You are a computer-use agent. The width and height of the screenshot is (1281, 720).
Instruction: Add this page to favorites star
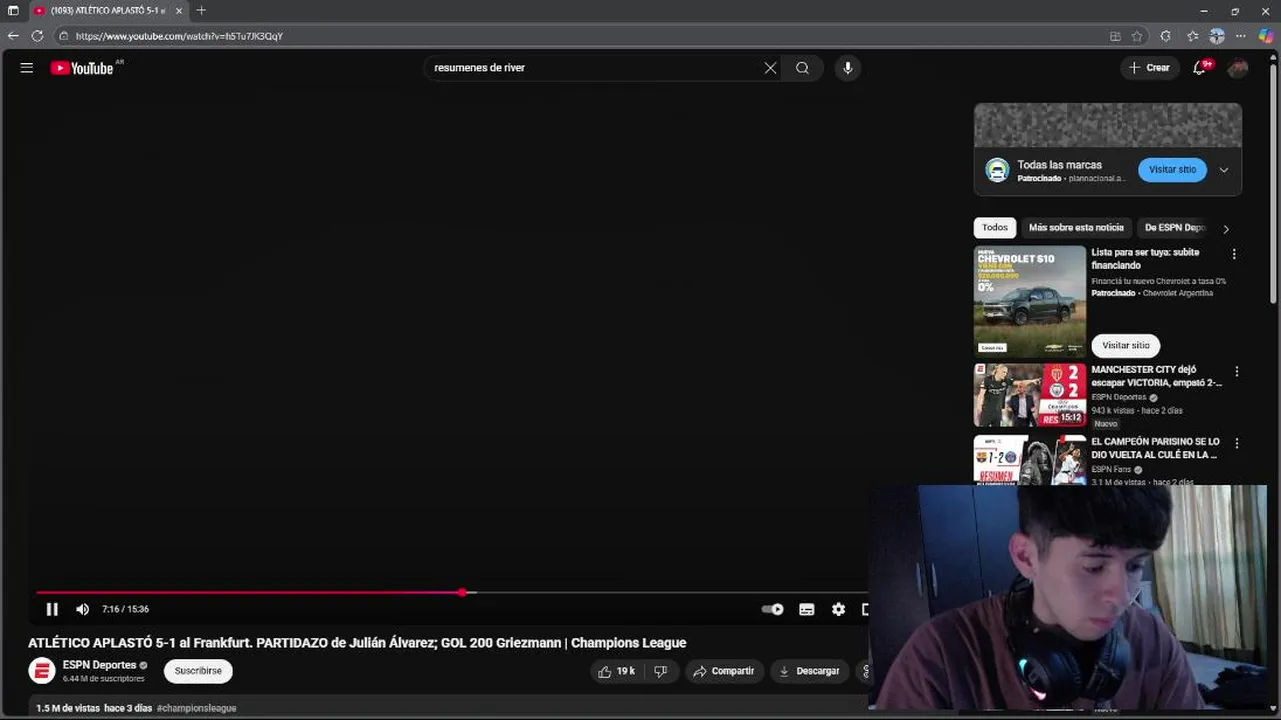pos(1137,36)
